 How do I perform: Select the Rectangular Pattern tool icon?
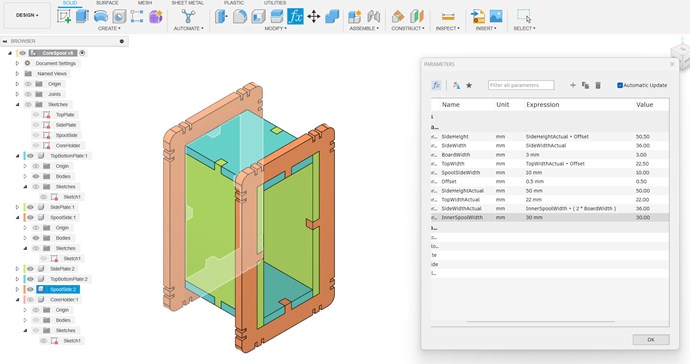(137, 17)
